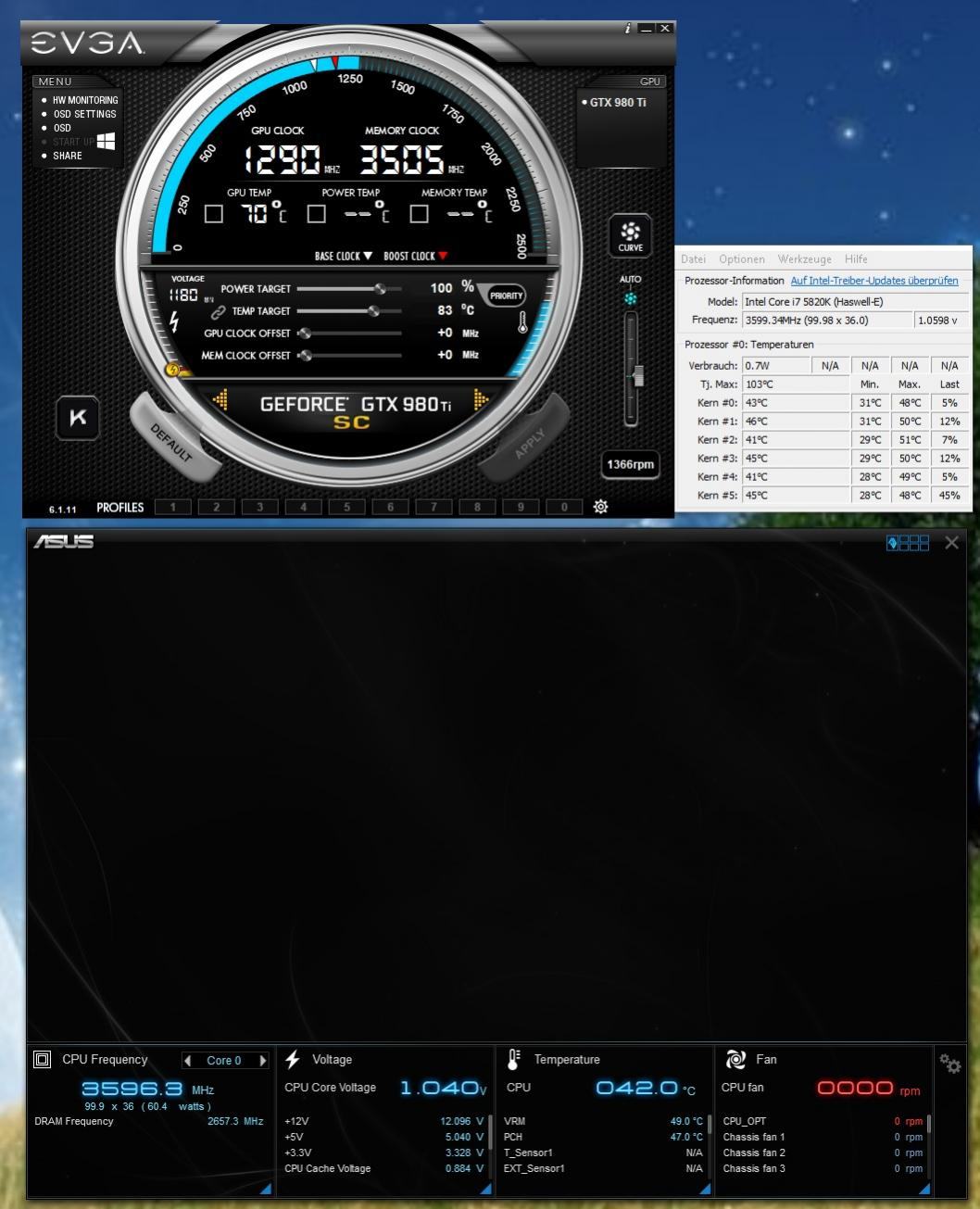Screen dimensions: 980x1209
Task: Select the previous GPU arrow
Action: click(x=220, y=400)
